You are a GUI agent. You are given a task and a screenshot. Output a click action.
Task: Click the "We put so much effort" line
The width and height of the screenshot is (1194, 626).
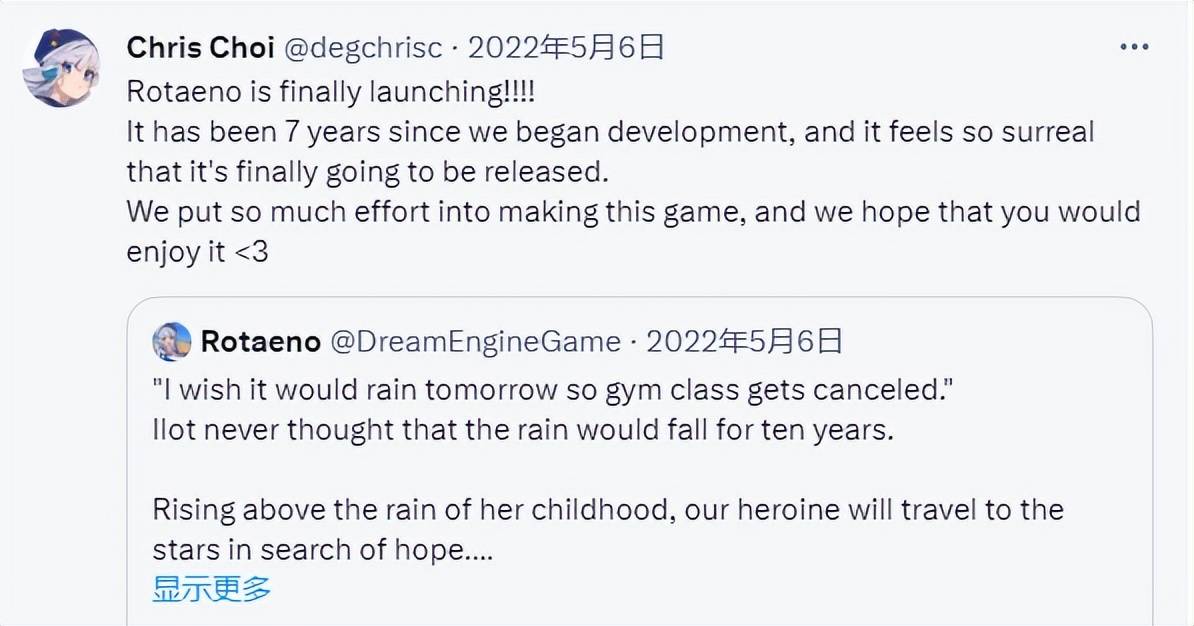(x=632, y=212)
